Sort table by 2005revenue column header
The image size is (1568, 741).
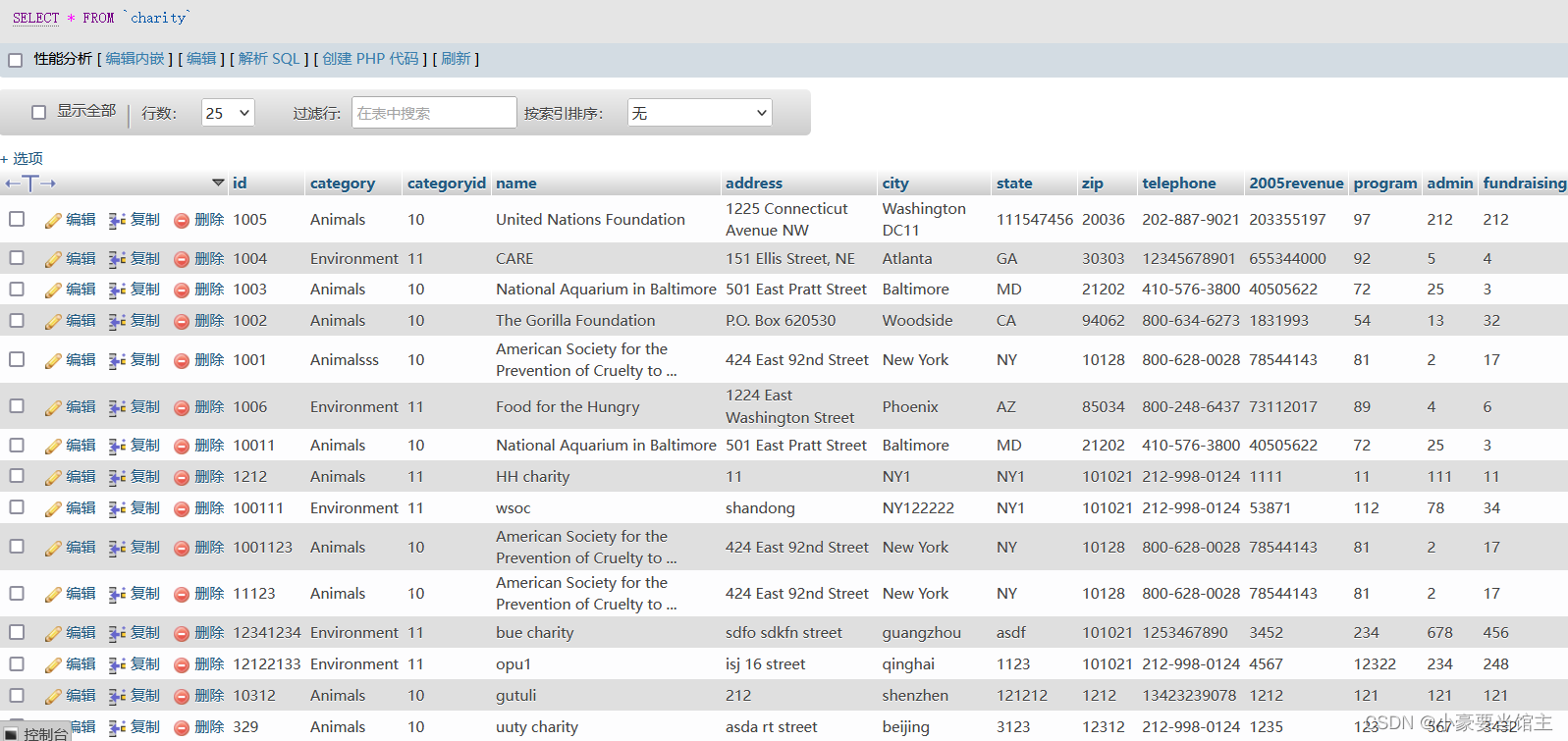[x=1296, y=183]
